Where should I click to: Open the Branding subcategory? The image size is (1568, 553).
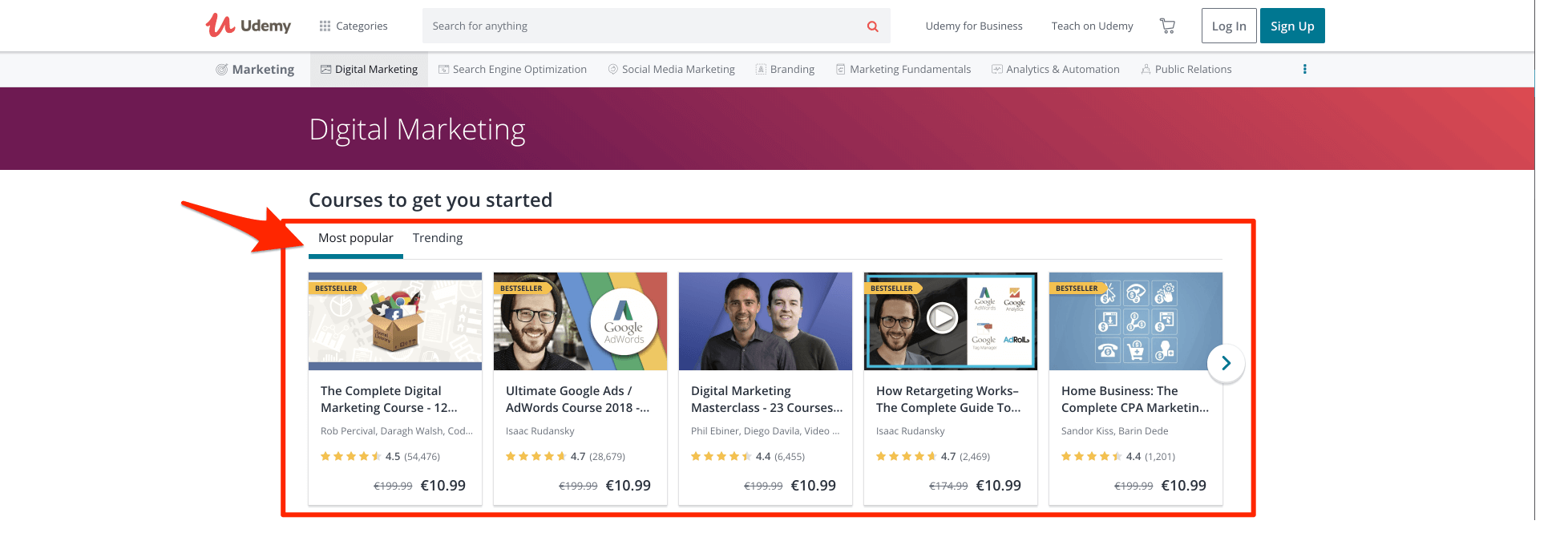click(x=786, y=70)
